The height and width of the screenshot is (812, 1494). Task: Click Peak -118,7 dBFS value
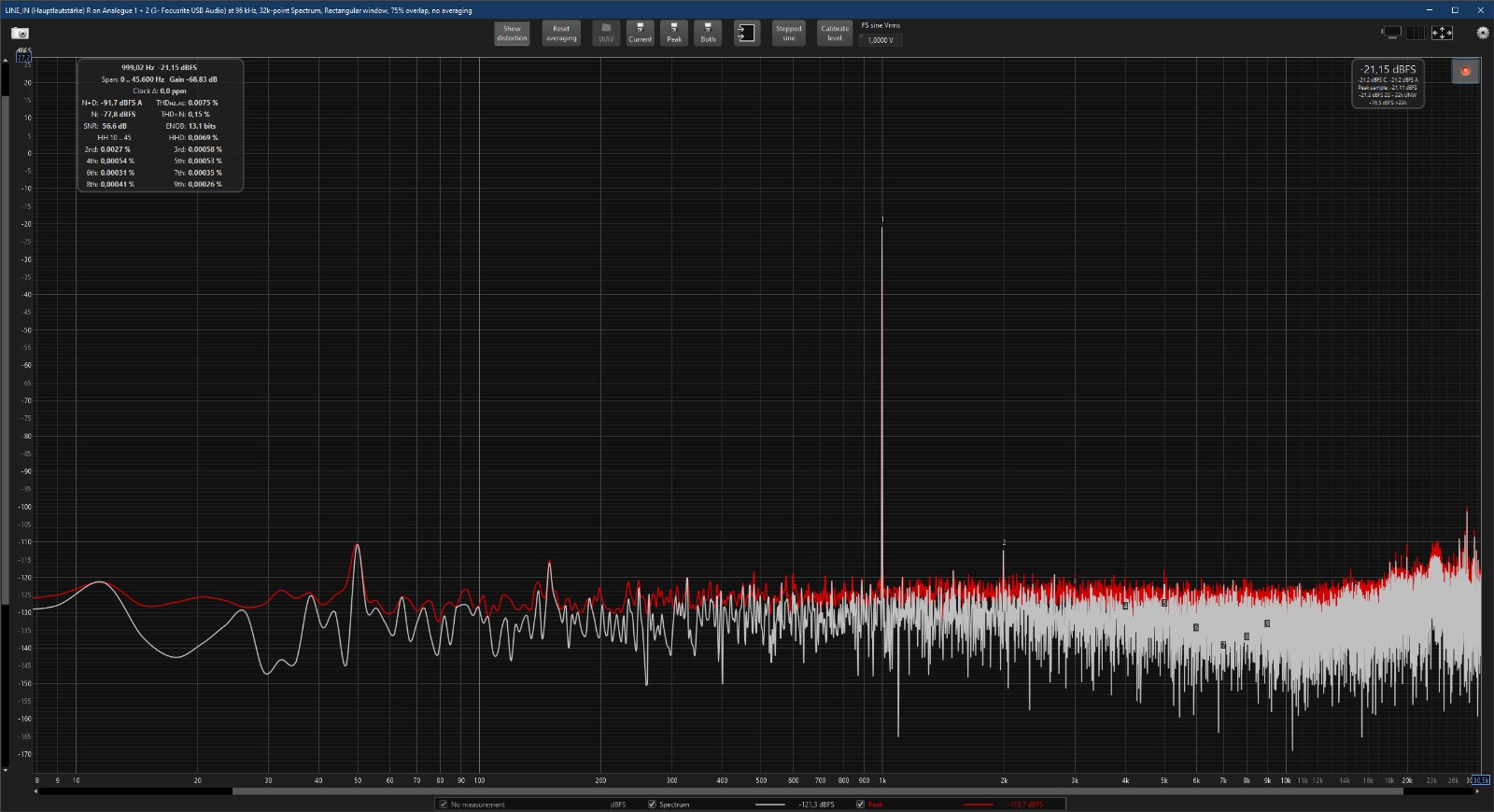point(1024,805)
